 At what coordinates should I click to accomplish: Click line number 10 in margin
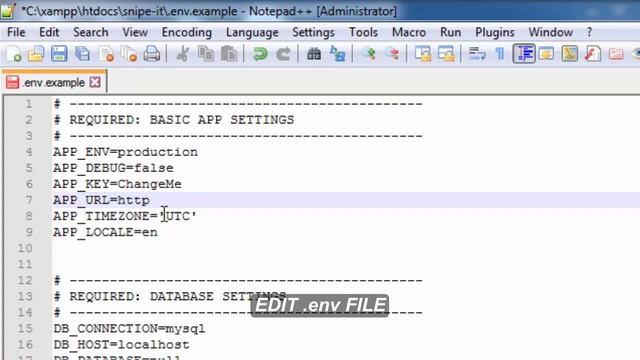[25, 248]
